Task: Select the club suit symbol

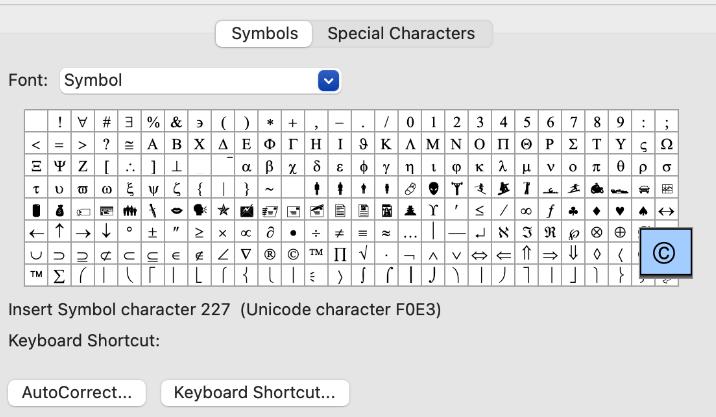Action: [x=573, y=211]
